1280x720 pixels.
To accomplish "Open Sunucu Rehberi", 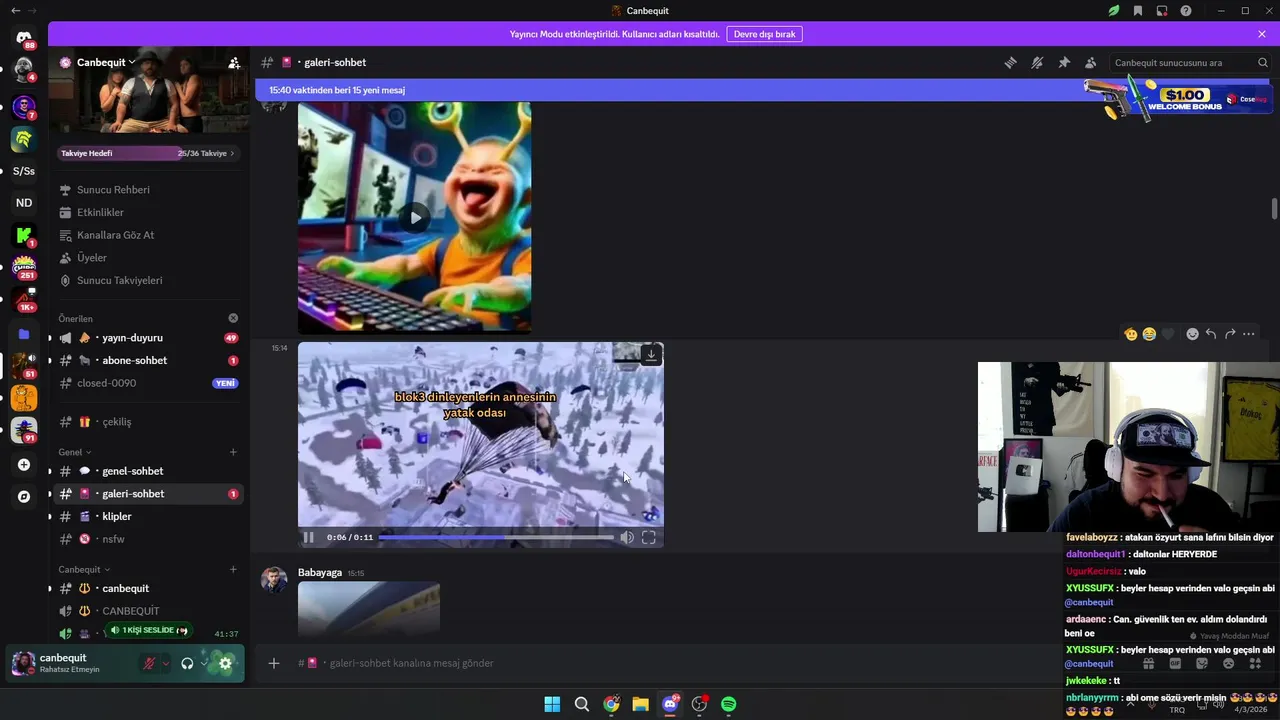I will 113,190.
